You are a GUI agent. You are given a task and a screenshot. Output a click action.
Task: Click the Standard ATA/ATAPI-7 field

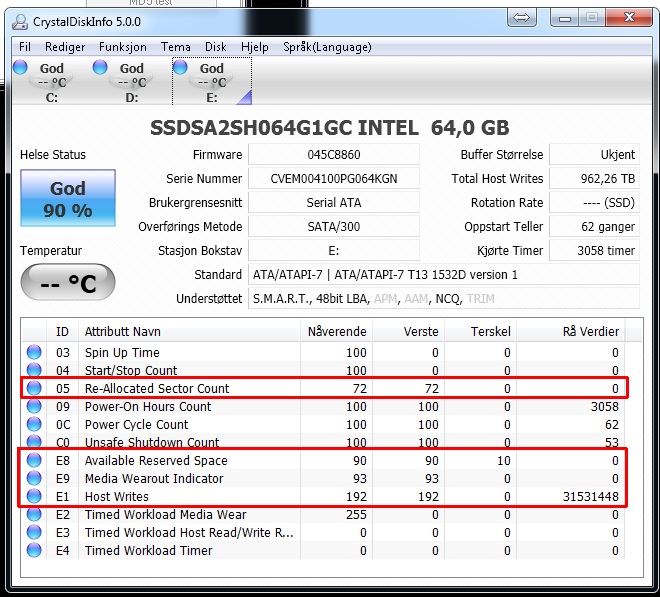(x=444, y=275)
